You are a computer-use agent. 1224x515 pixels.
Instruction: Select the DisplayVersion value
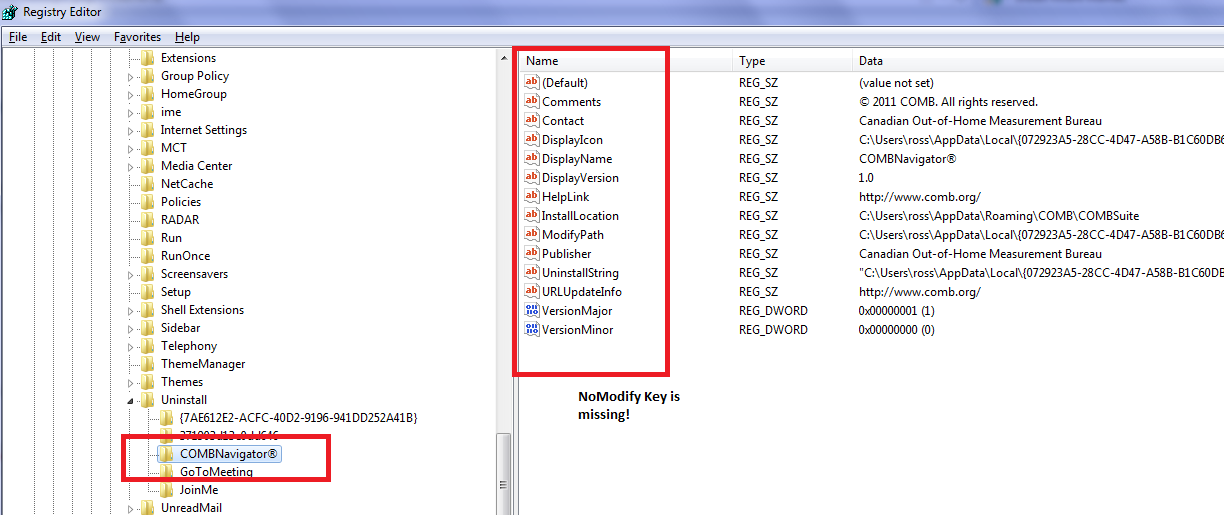[x=580, y=177]
